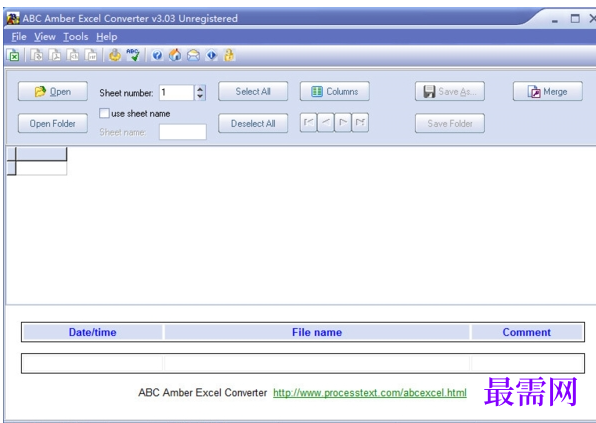596x423 pixels.
Task: Open the File menu
Action: [x=19, y=37]
